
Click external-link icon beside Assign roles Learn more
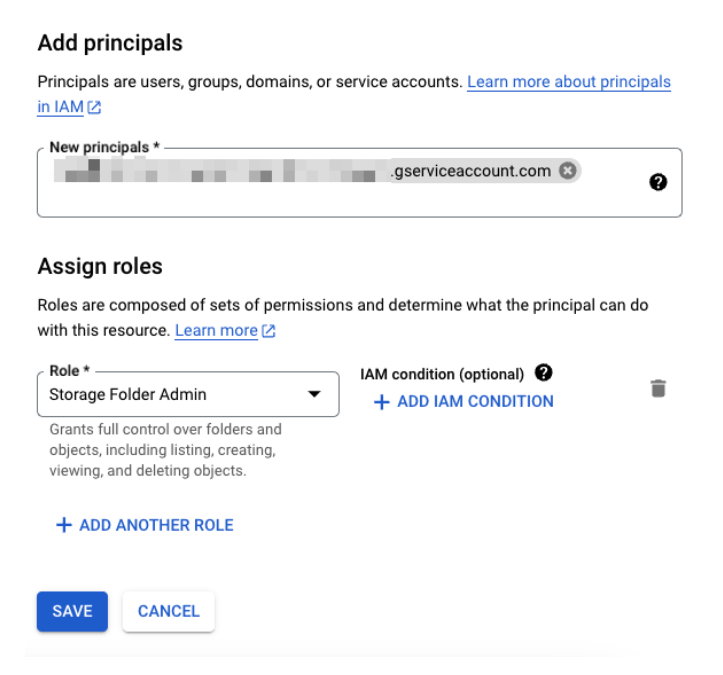coord(269,331)
